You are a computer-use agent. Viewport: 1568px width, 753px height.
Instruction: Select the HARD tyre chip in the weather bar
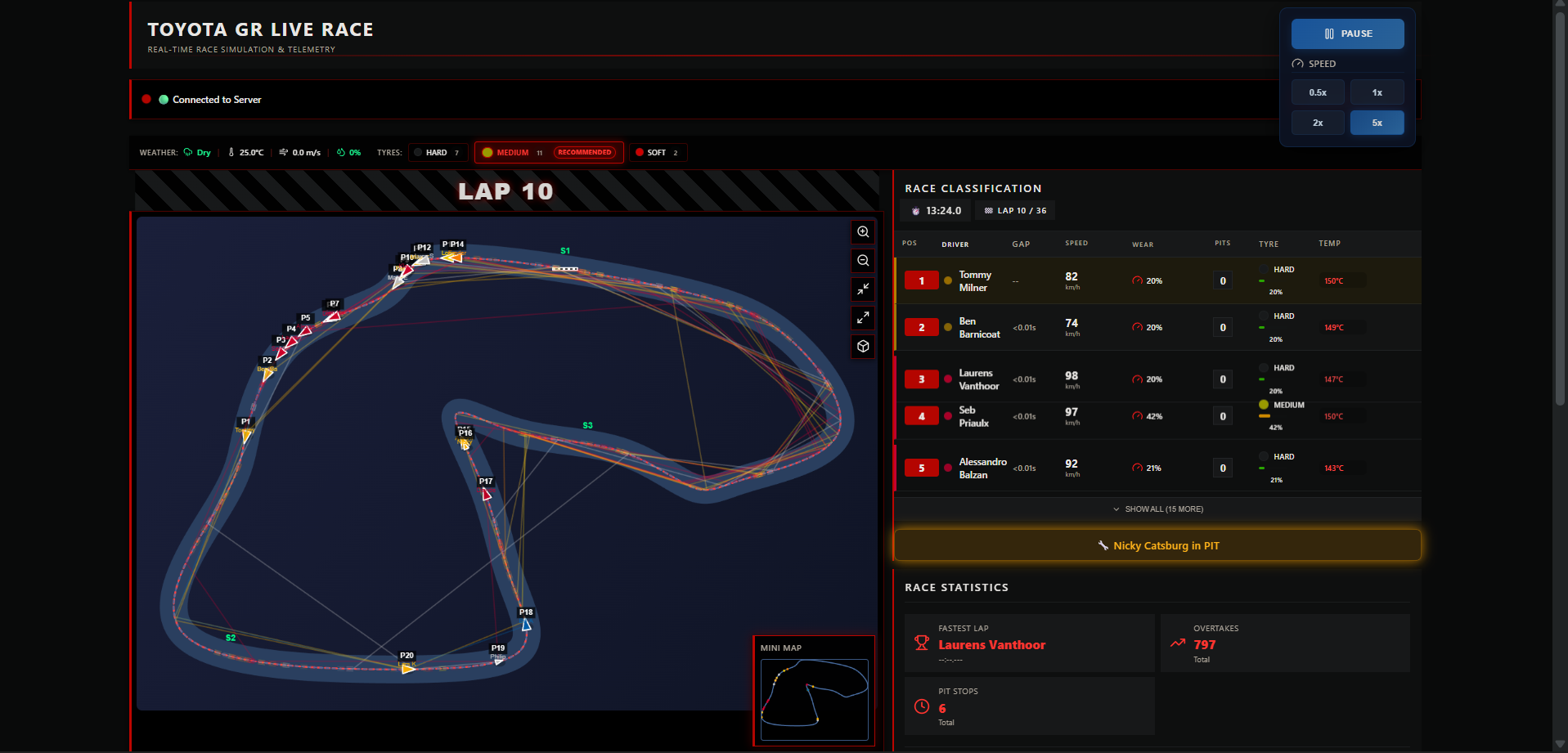tap(438, 153)
